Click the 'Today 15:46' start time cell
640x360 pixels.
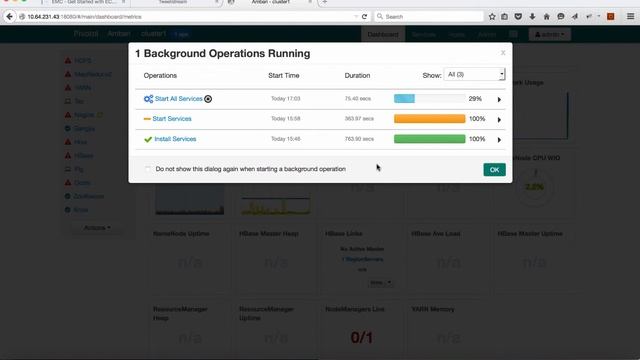click(x=285, y=139)
